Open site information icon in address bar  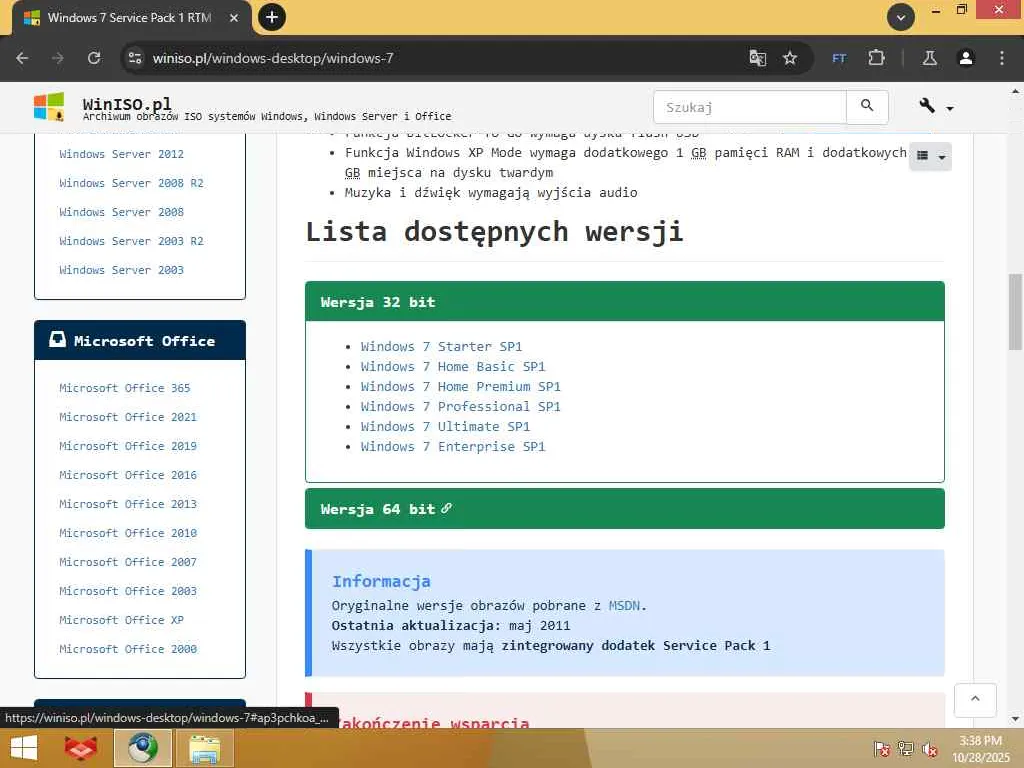click(135, 58)
